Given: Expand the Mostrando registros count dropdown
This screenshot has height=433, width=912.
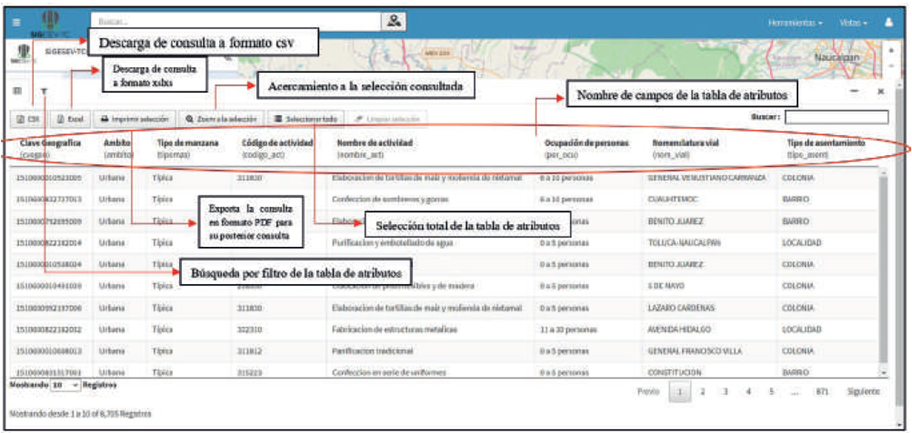Looking at the screenshot, I should [x=64, y=384].
